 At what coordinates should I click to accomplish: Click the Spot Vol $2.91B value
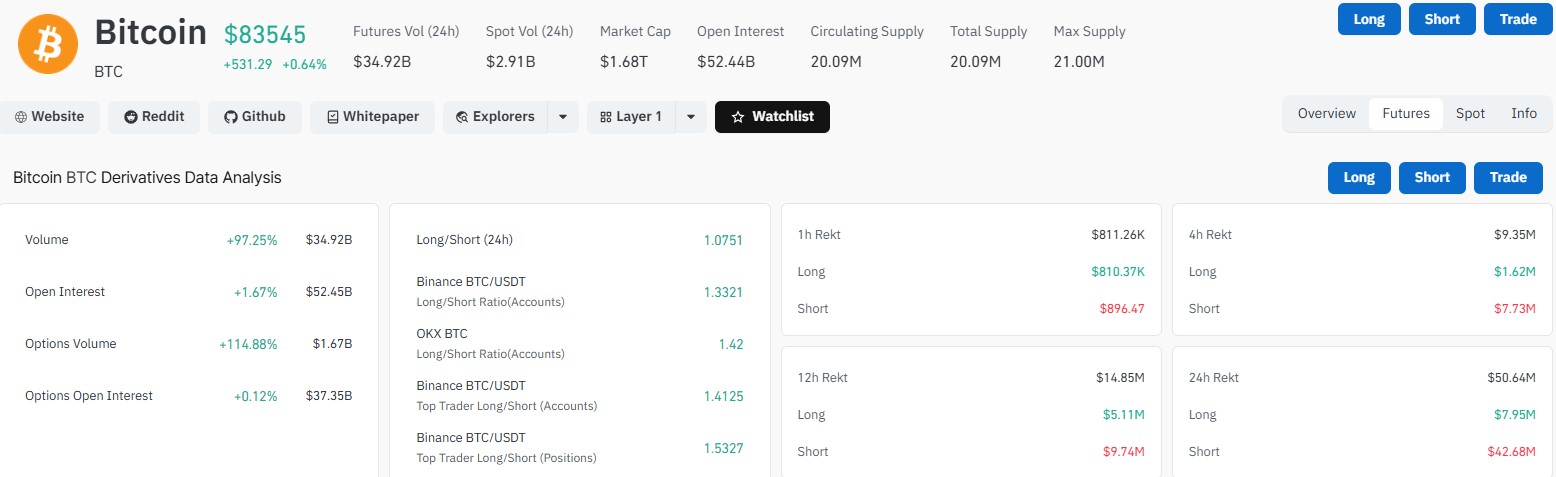tap(511, 62)
